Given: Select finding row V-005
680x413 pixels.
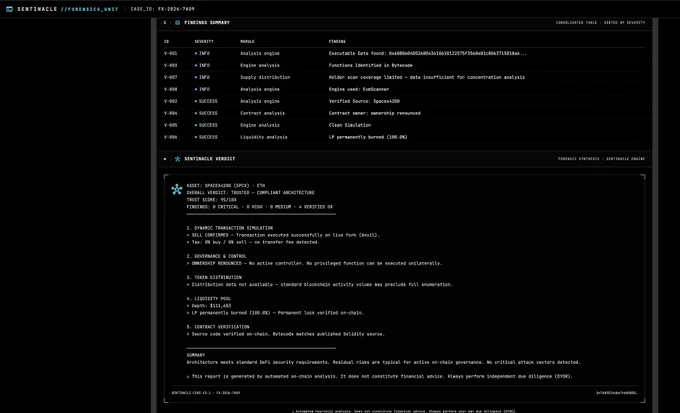Looking at the screenshot, I should (x=404, y=125).
